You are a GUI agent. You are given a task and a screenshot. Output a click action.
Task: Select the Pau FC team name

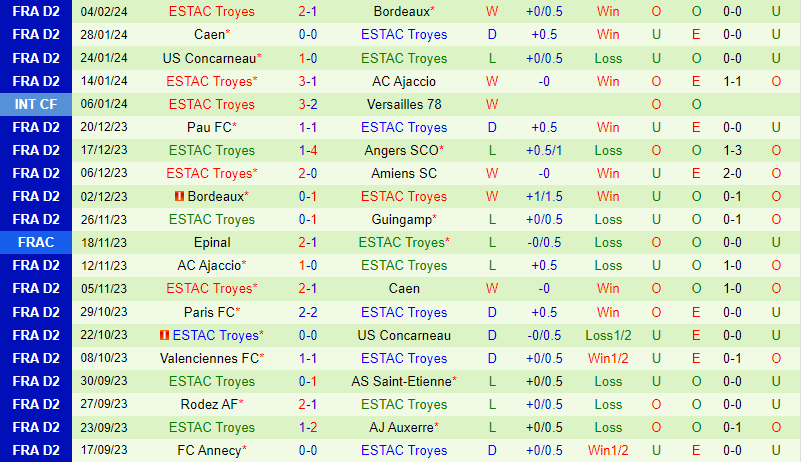click(x=209, y=127)
